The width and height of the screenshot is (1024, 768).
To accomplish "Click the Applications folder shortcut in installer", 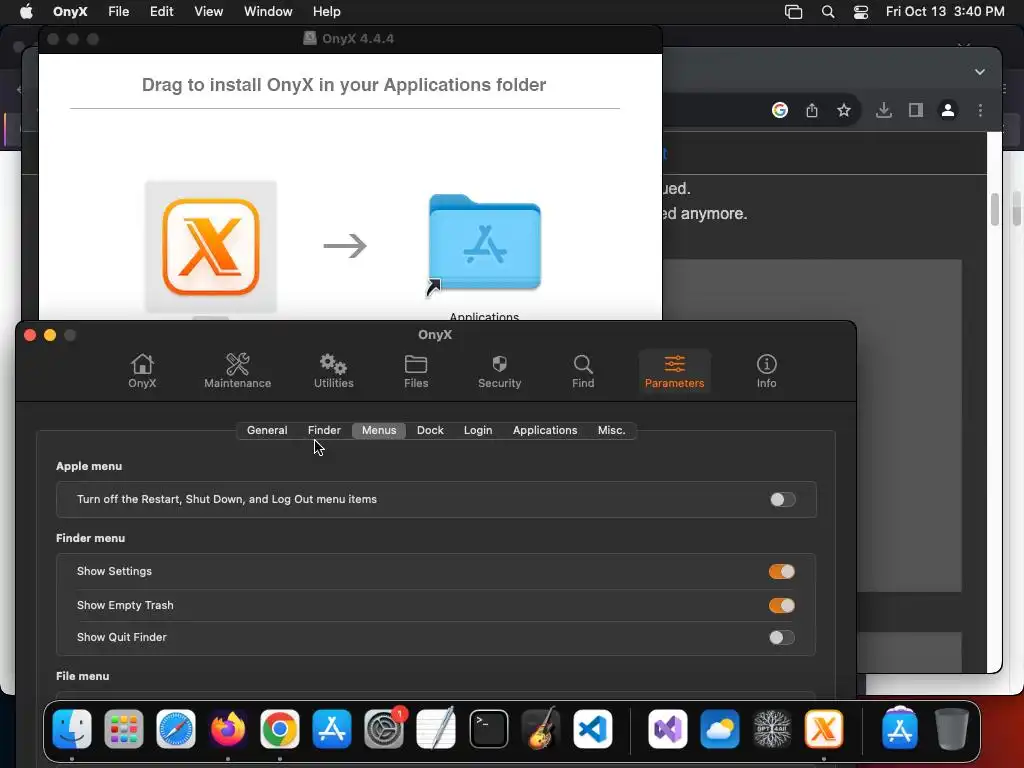I will [485, 243].
